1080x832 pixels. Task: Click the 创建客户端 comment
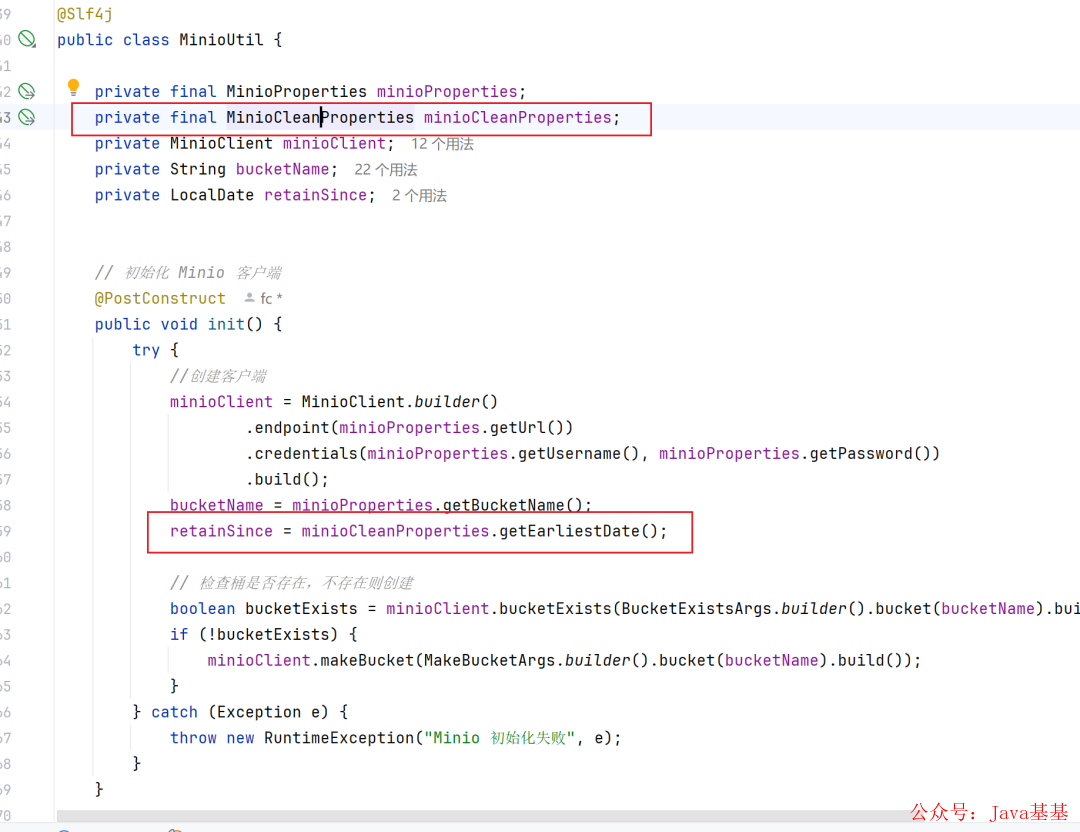218,376
